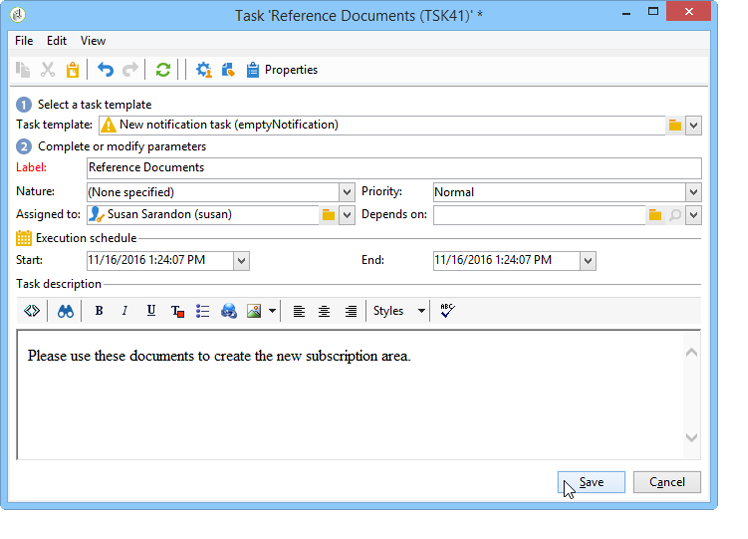Click the Save button

click(x=591, y=482)
